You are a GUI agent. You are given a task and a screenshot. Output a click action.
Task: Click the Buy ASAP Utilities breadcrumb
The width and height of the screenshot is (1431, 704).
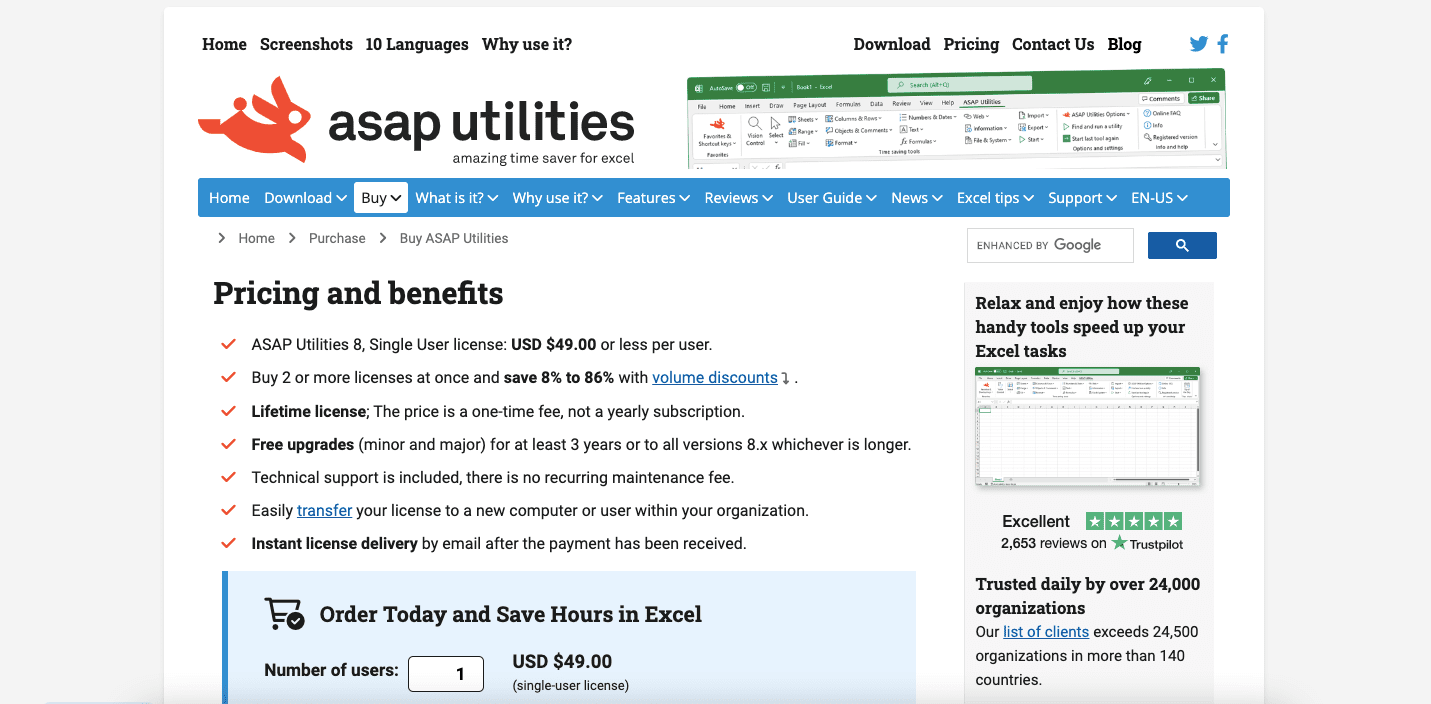(x=454, y=238)
